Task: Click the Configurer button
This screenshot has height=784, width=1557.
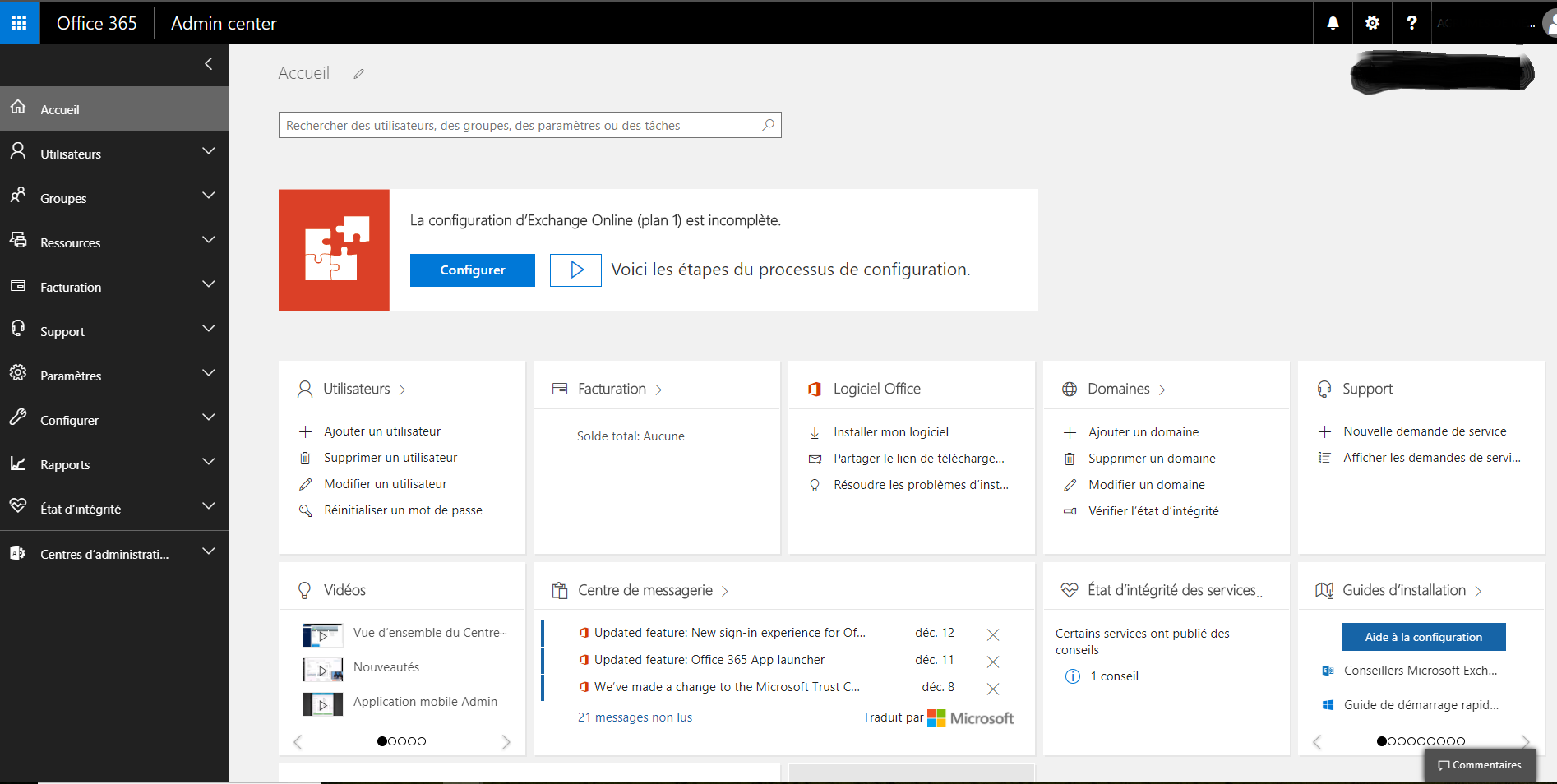Action: (x=473, y=270)
